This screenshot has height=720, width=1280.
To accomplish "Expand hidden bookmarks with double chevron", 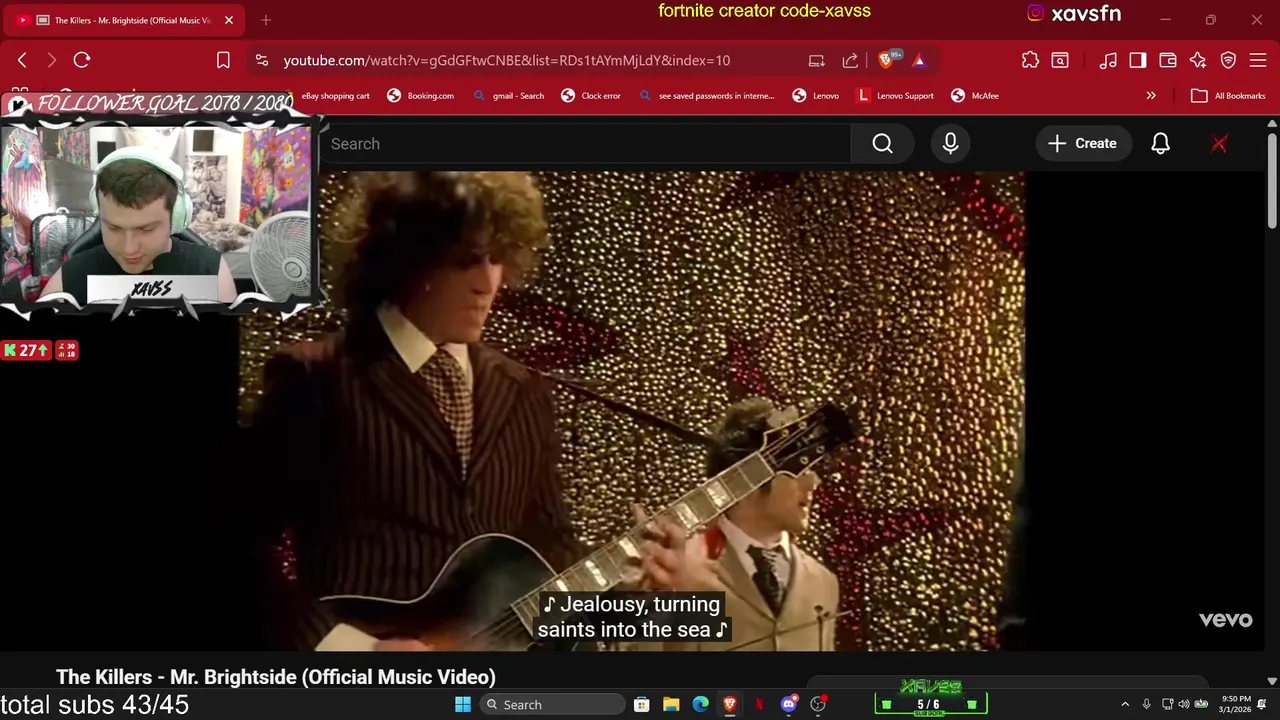I will click(1151, 96).
